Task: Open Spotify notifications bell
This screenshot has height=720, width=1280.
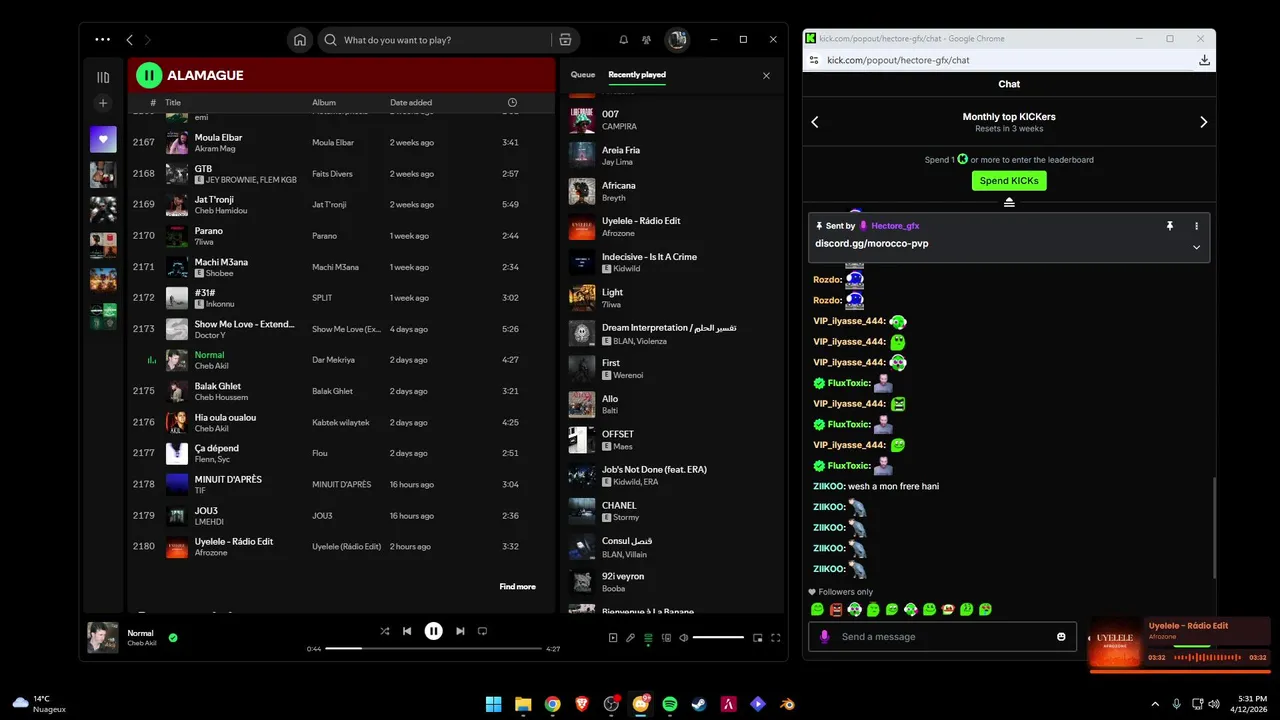Action: click(624, 40)
